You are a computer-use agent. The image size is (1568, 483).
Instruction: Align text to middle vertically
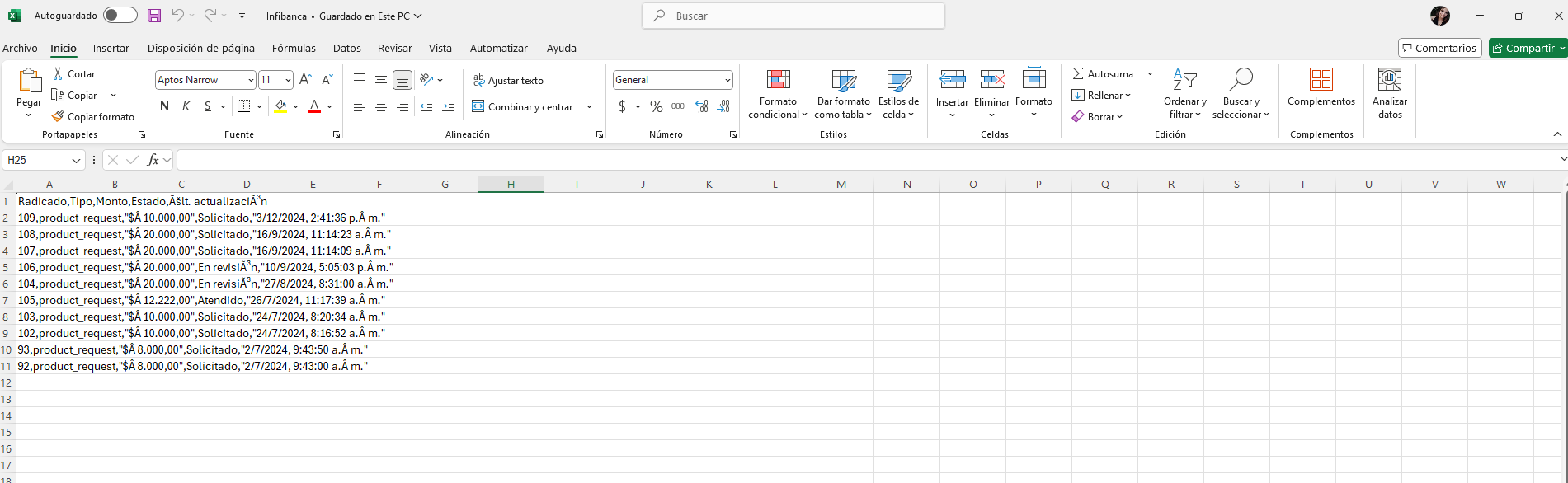381,80
